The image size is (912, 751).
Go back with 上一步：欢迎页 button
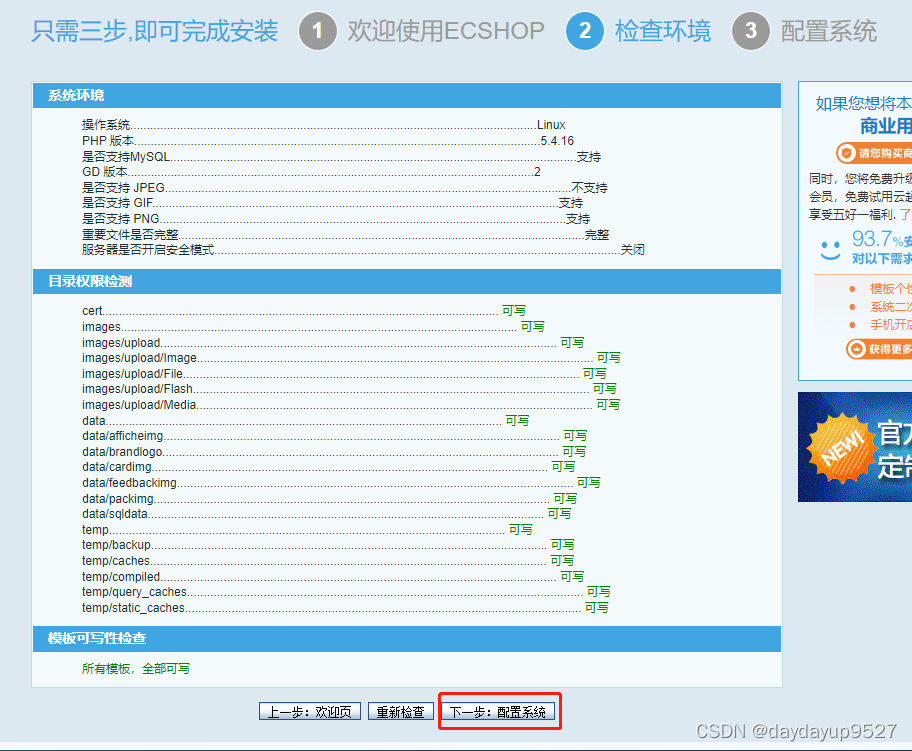click(309, 711)
